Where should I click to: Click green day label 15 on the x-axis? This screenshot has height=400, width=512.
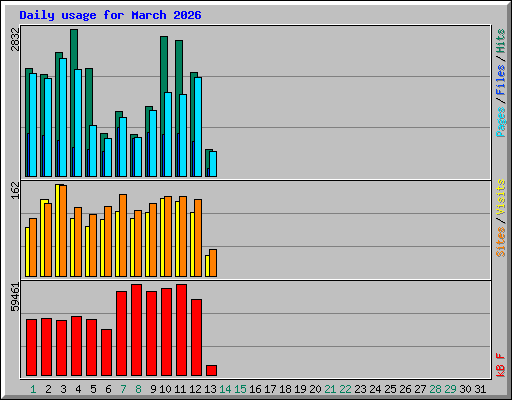tap(240, 389)
